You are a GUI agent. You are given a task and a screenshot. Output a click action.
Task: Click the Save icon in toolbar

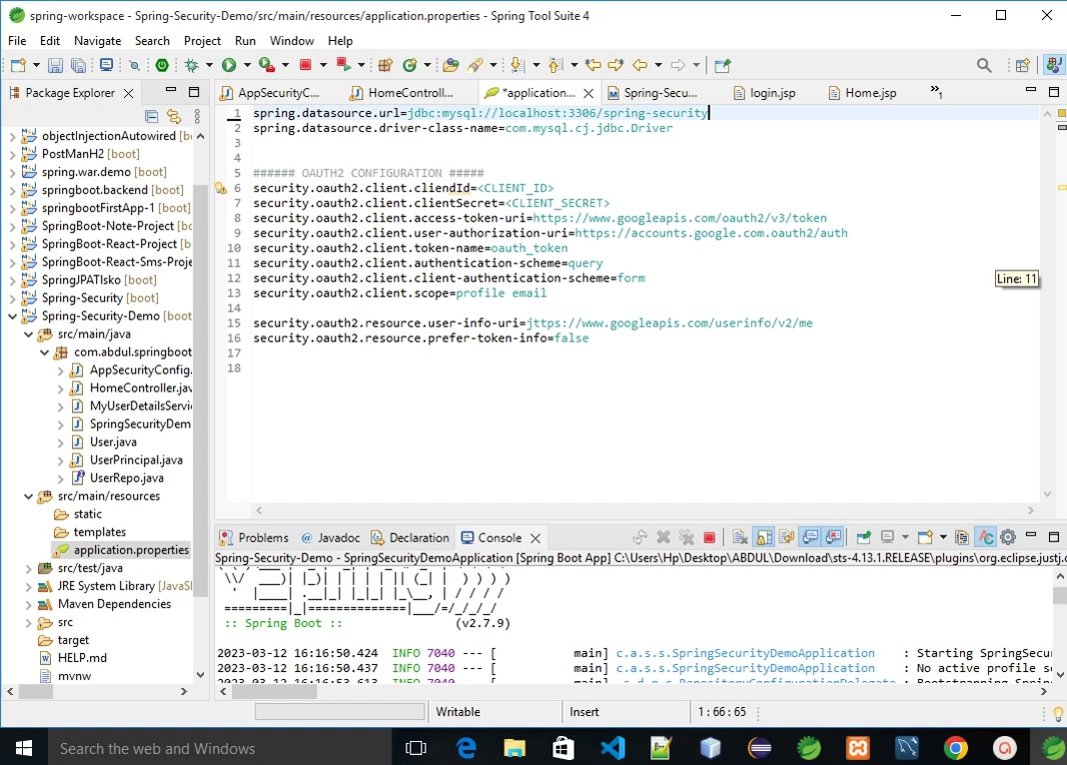tap(55, 65)
